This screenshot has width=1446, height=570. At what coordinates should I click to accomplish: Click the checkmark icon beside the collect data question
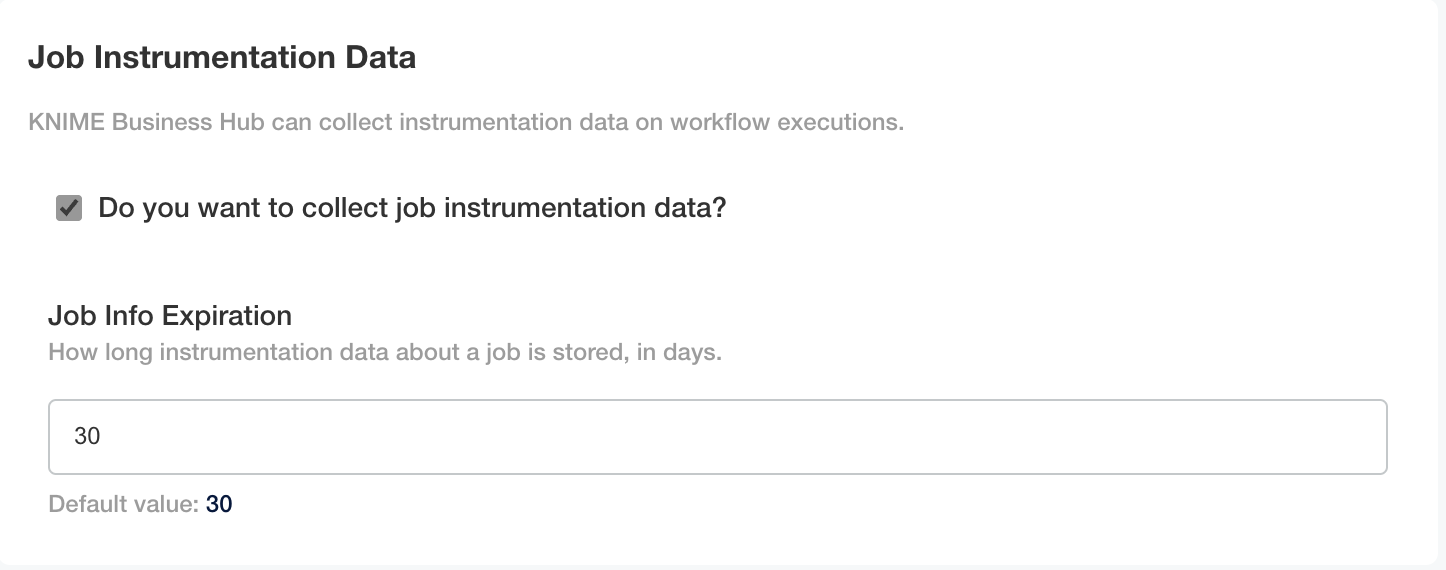69,208
